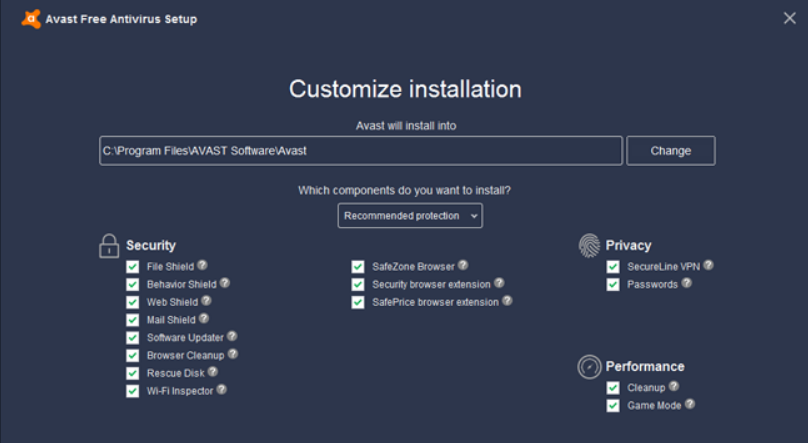The image size is (808, 443).
Task: Uncheck the Cleanup checkbox
Action: (x=613, y=388)
